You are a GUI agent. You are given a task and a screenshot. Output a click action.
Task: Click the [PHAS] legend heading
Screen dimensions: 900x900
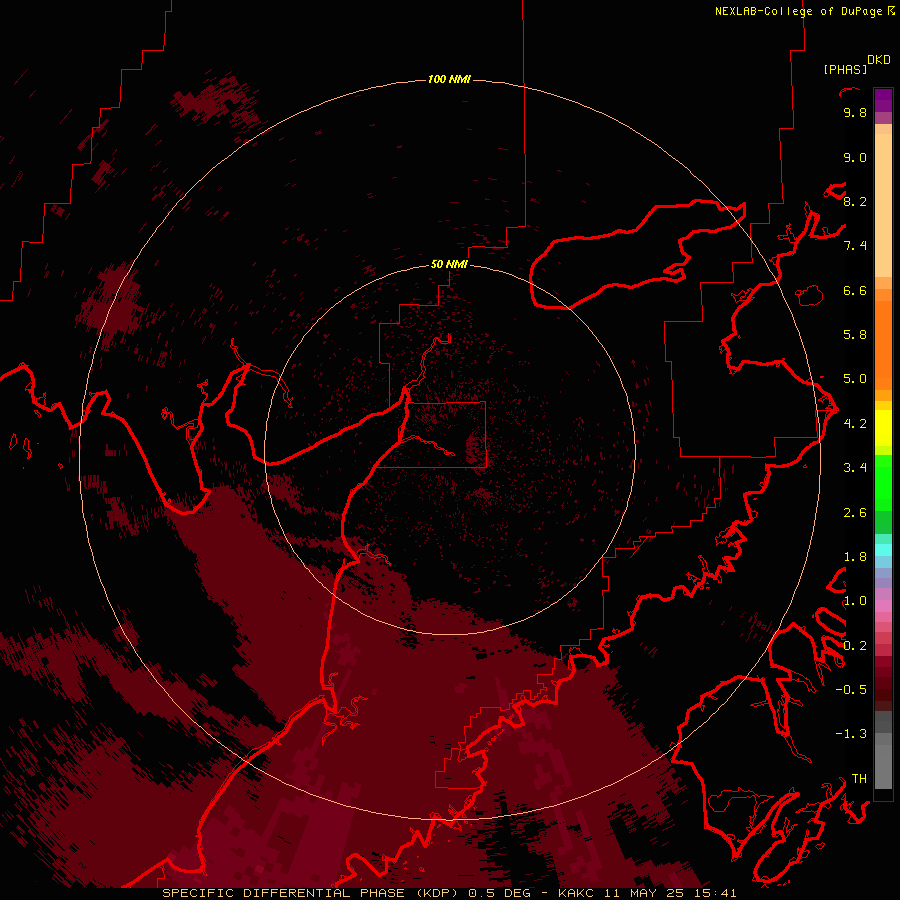pyautogui.click(x=845, y=69)
